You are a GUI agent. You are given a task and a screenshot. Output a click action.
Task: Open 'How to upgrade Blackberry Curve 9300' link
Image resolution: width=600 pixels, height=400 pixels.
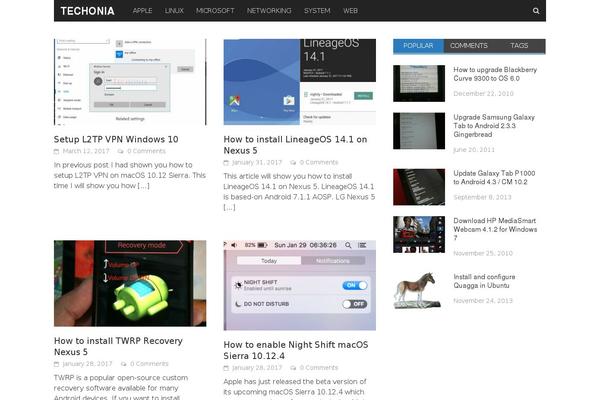pyautogui.click(x=495, y=74)
